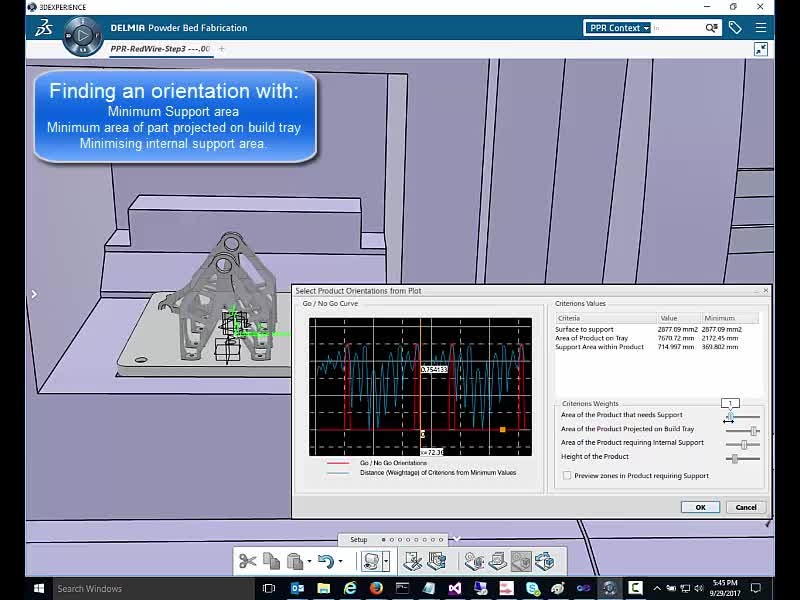
Task: Click the compass play button
Action: (x=83, y=35)
